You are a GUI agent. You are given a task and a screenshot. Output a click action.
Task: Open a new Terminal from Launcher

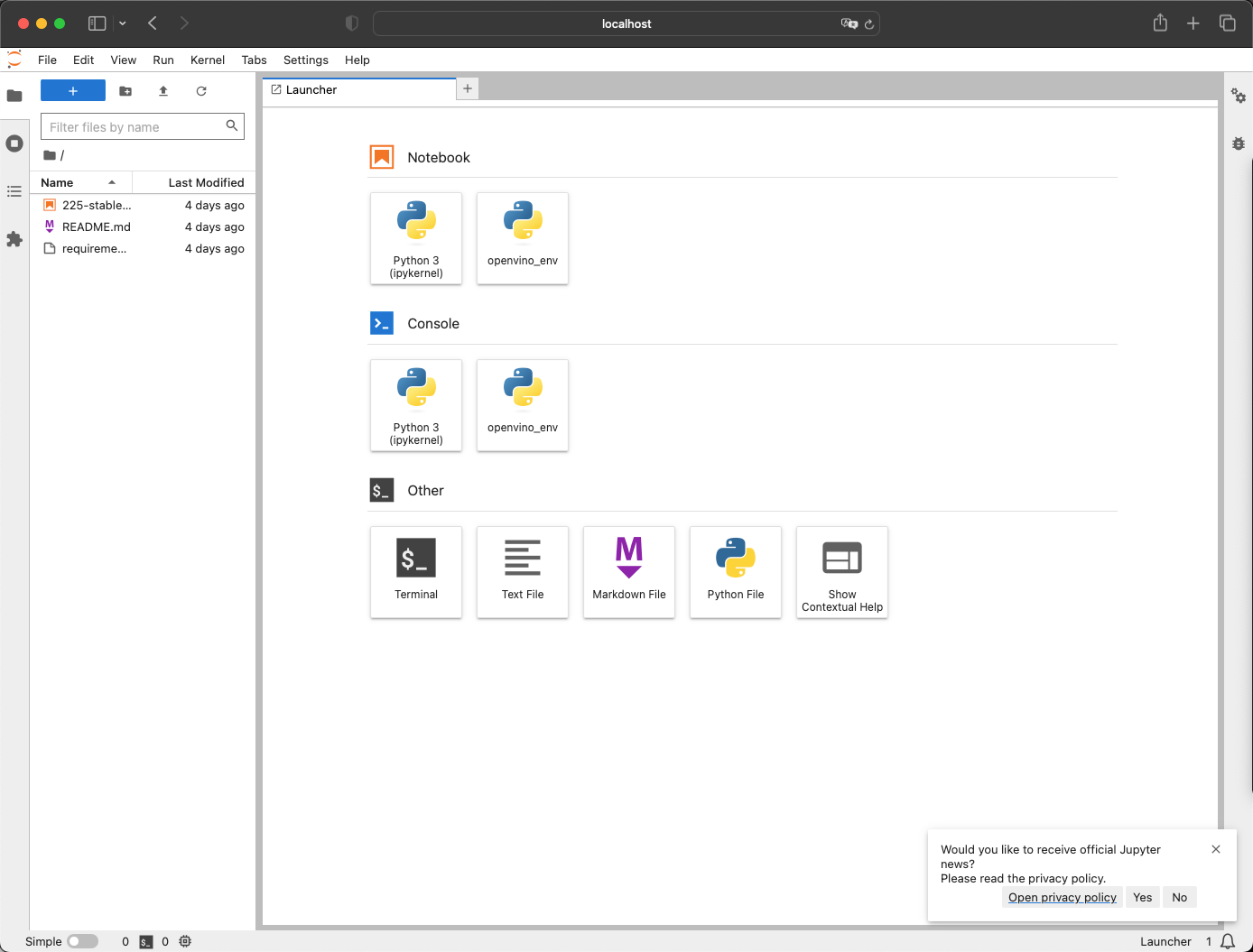416,572
